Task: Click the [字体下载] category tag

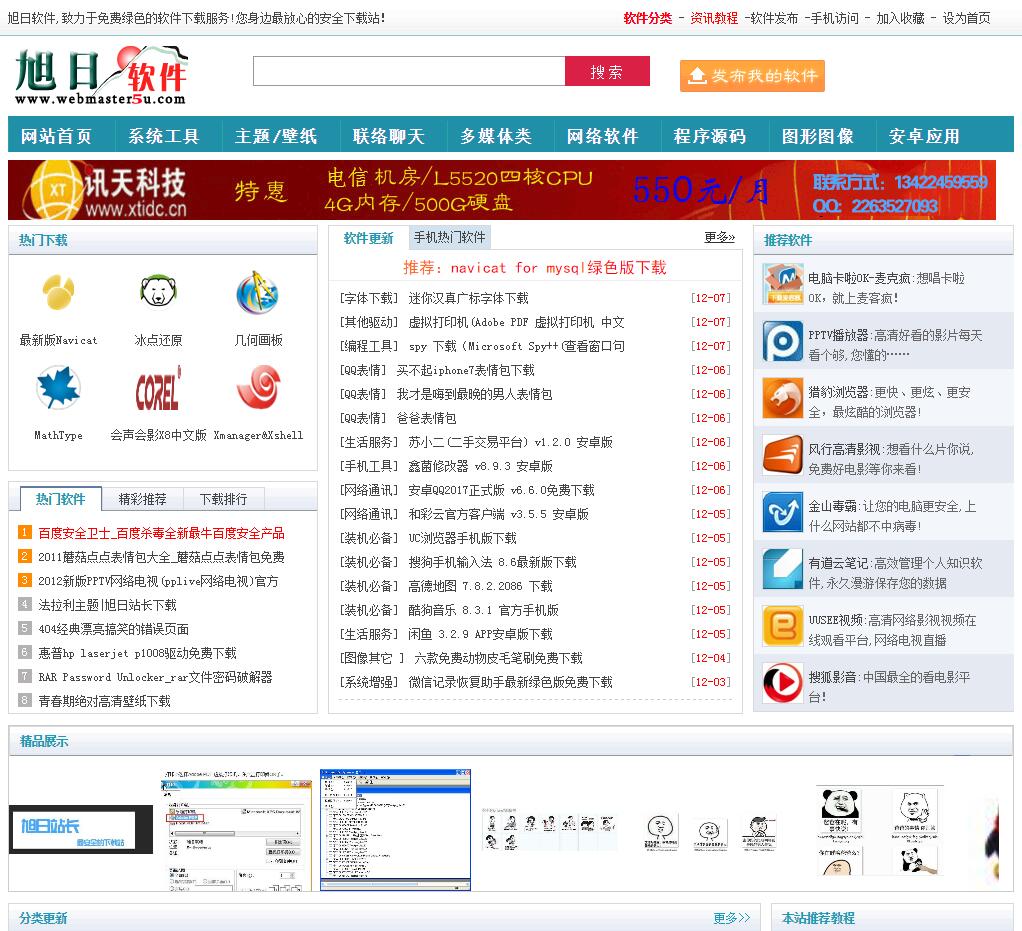Action: (368, 298)
